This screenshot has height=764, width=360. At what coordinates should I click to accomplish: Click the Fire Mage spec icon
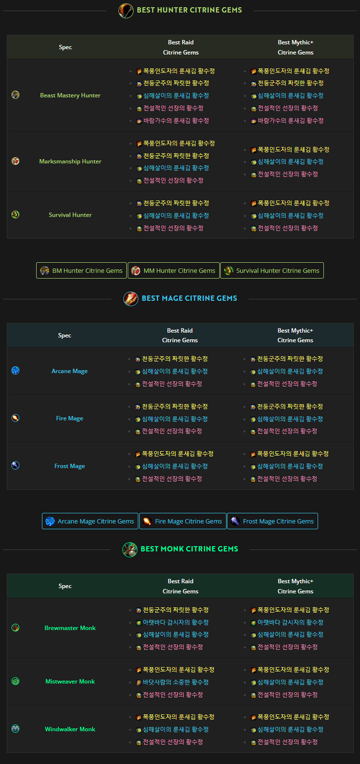pyautogui.click(x=15, y=418)
